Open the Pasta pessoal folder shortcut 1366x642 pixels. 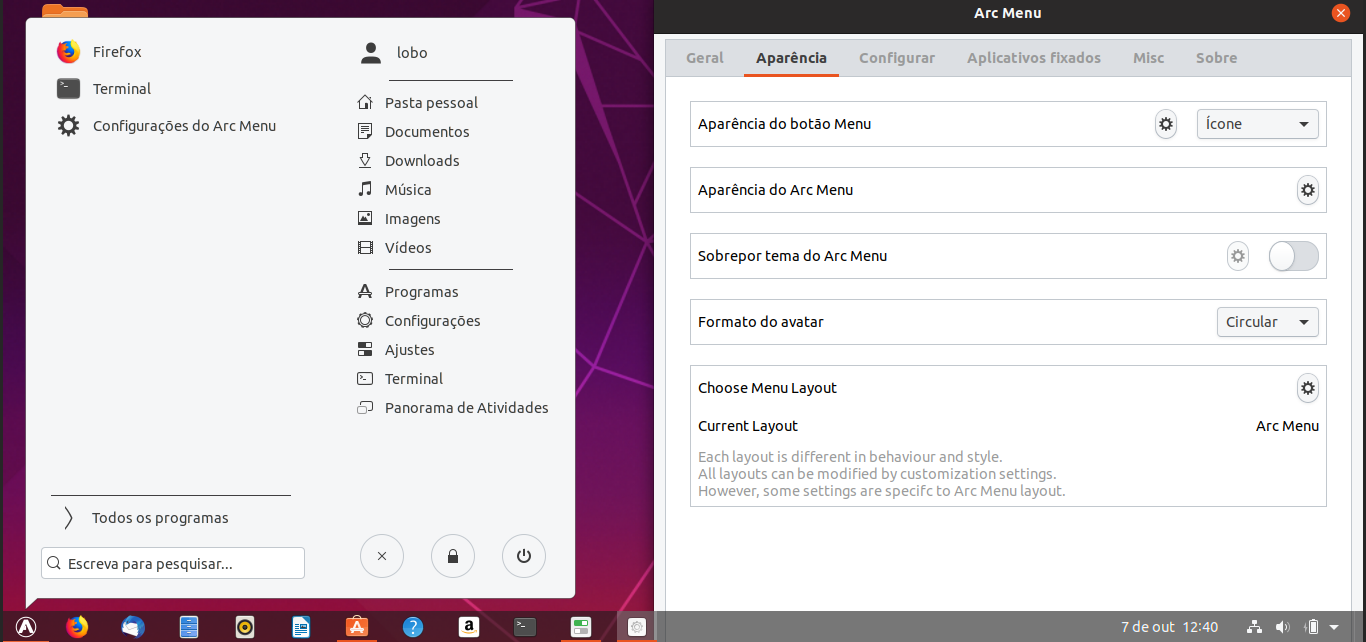[x=432, y=102]
